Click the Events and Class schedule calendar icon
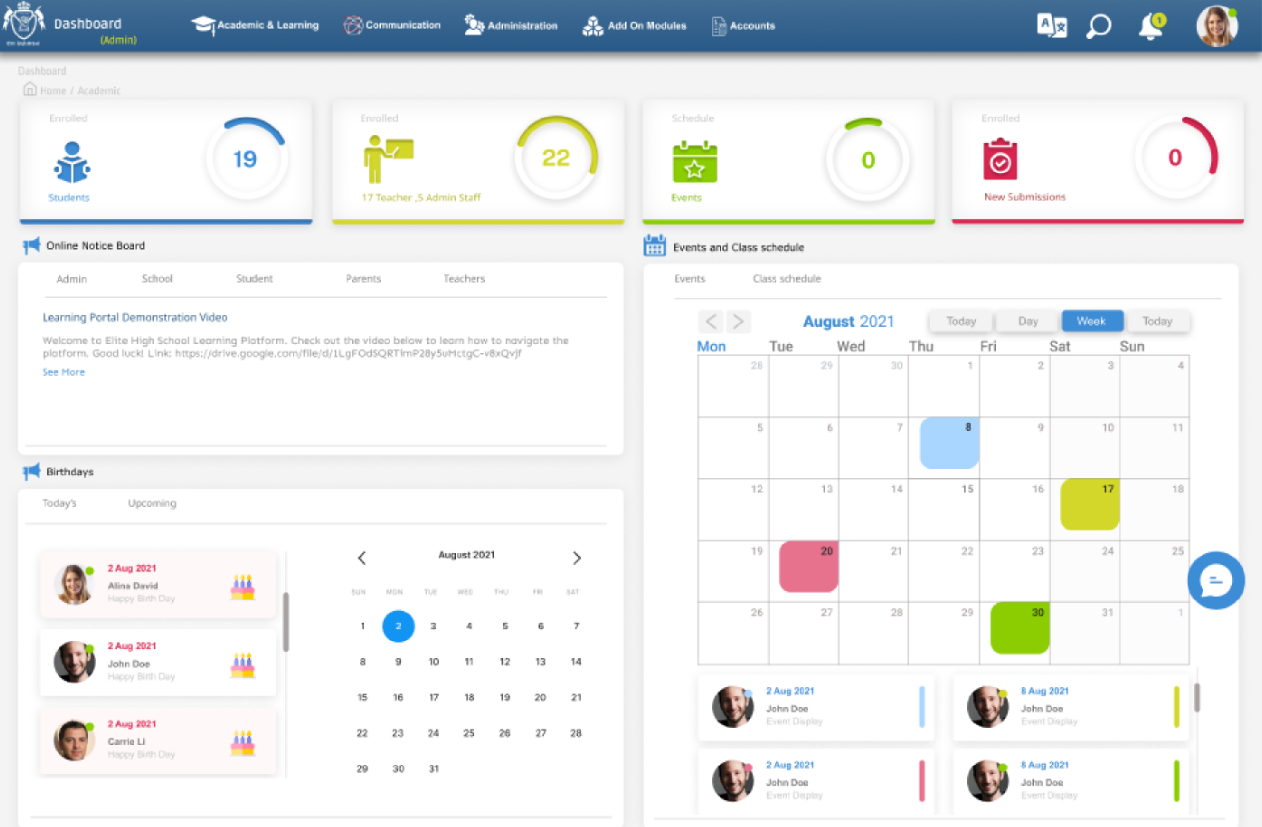The height and width of the screenshot is (827, 1262). coord(655,245)
